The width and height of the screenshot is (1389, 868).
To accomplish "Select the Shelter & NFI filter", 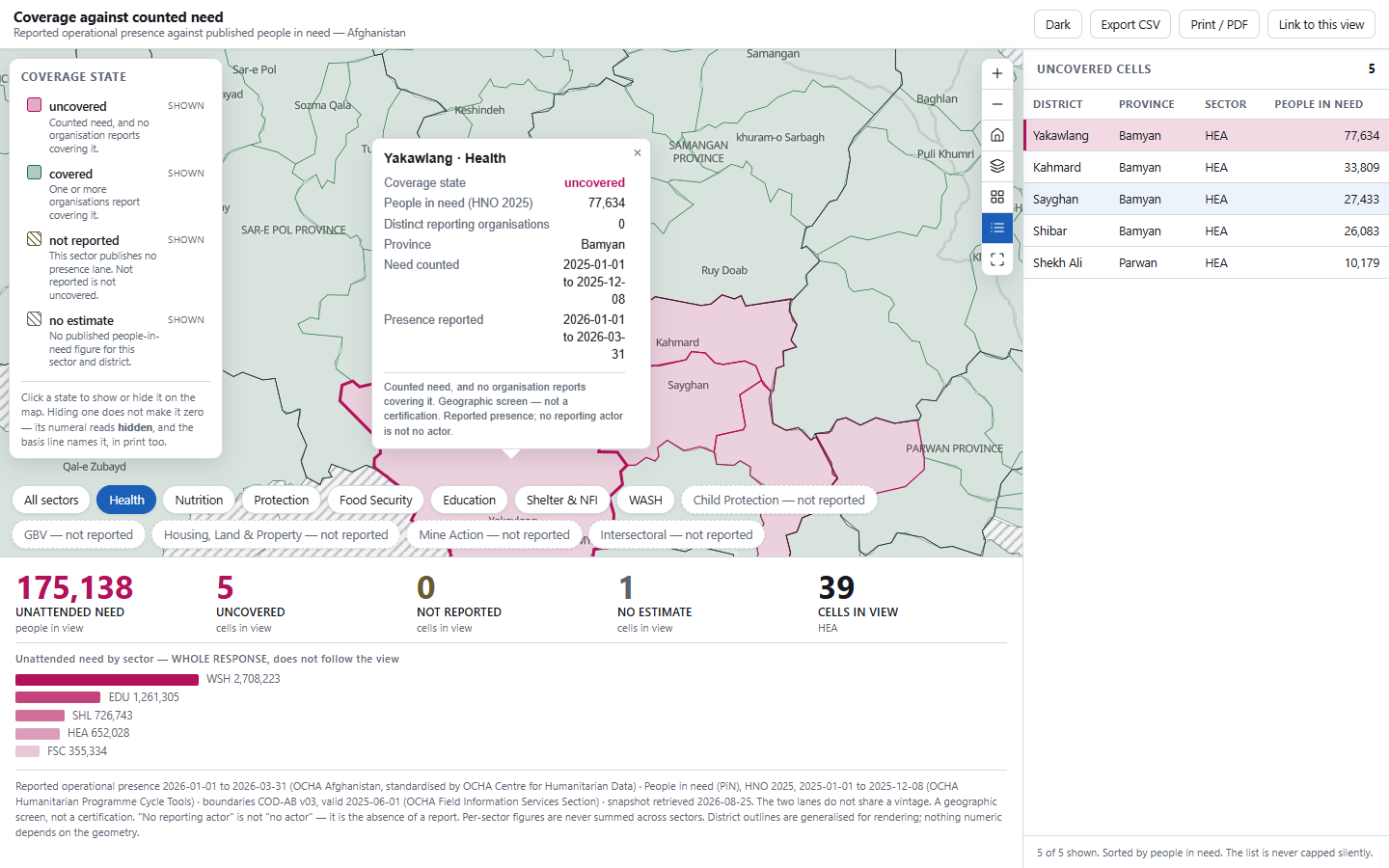I will point(561,500).
